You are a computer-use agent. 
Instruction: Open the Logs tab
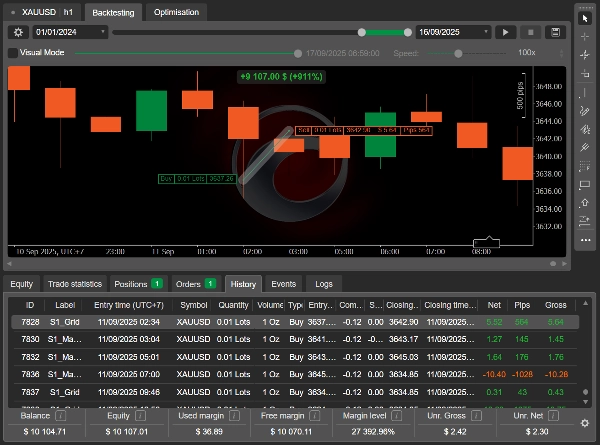click(x=324, y=284)
